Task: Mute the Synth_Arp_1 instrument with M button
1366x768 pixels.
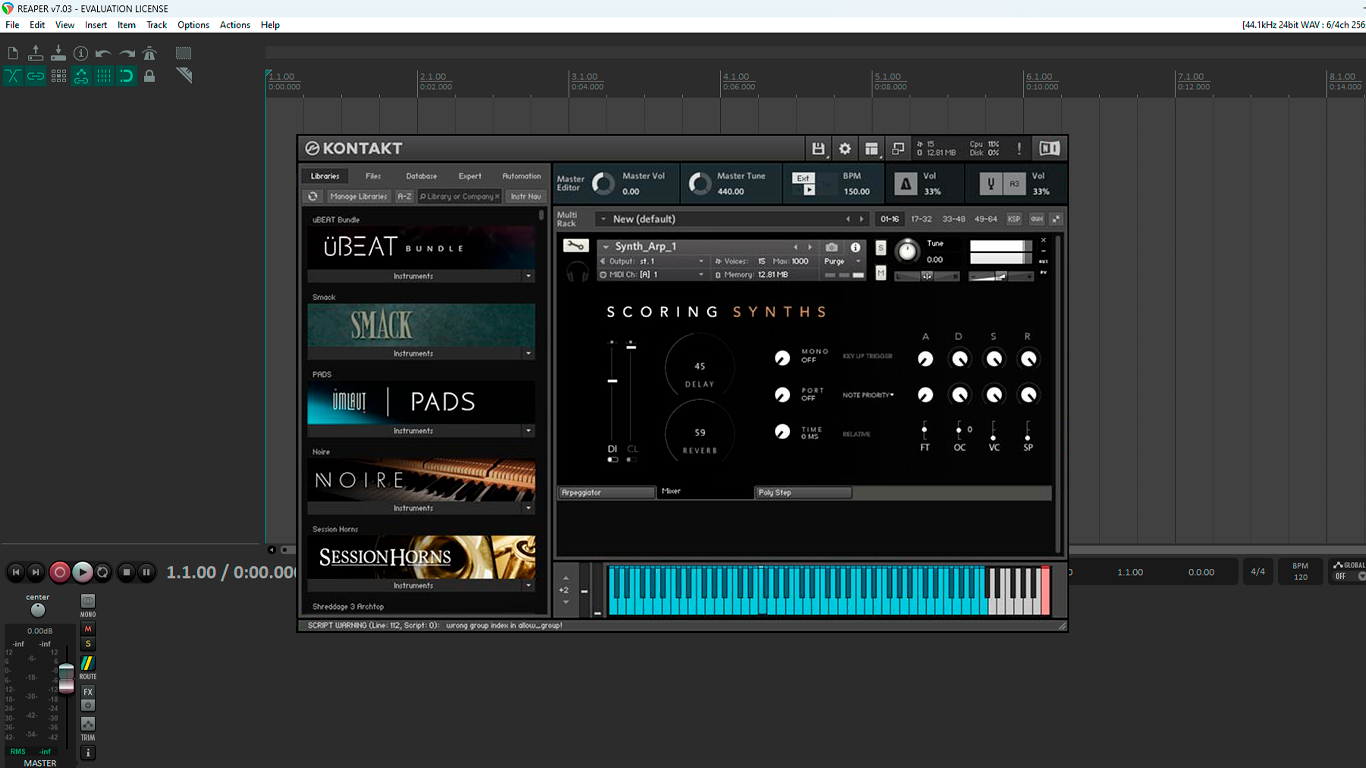Action: point(881,273)
